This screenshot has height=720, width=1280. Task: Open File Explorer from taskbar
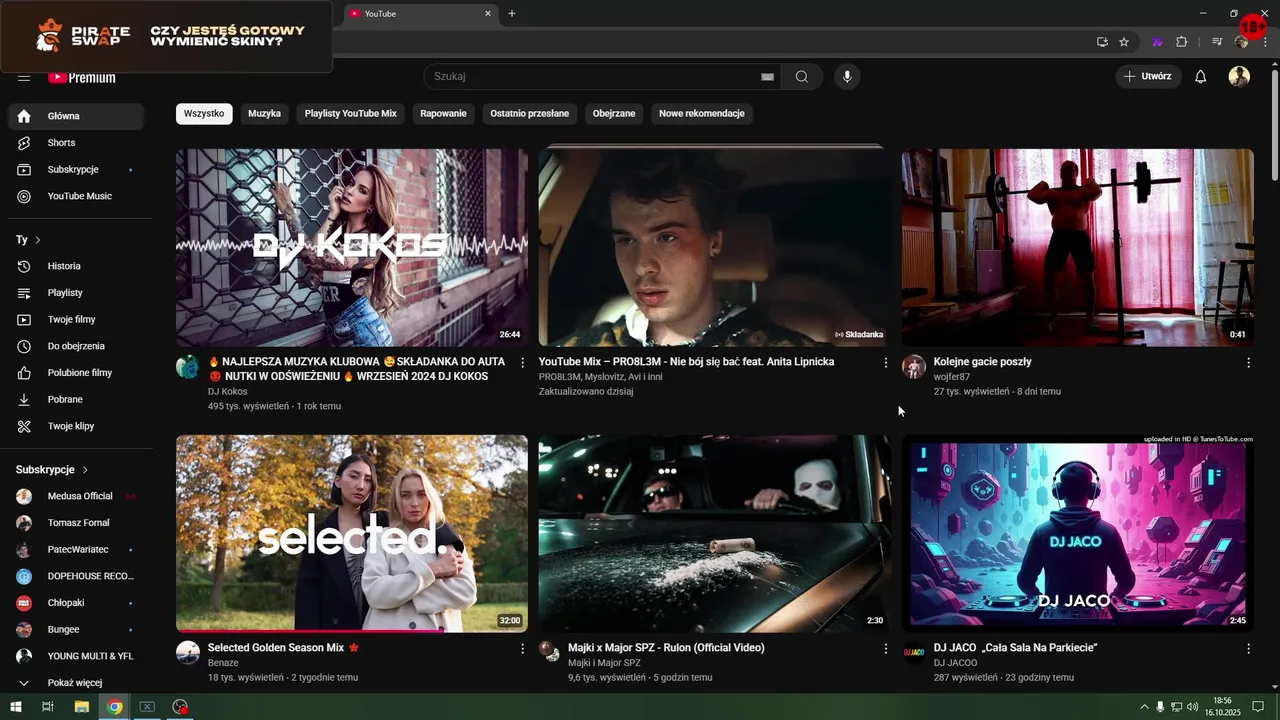tap(82, 707)
